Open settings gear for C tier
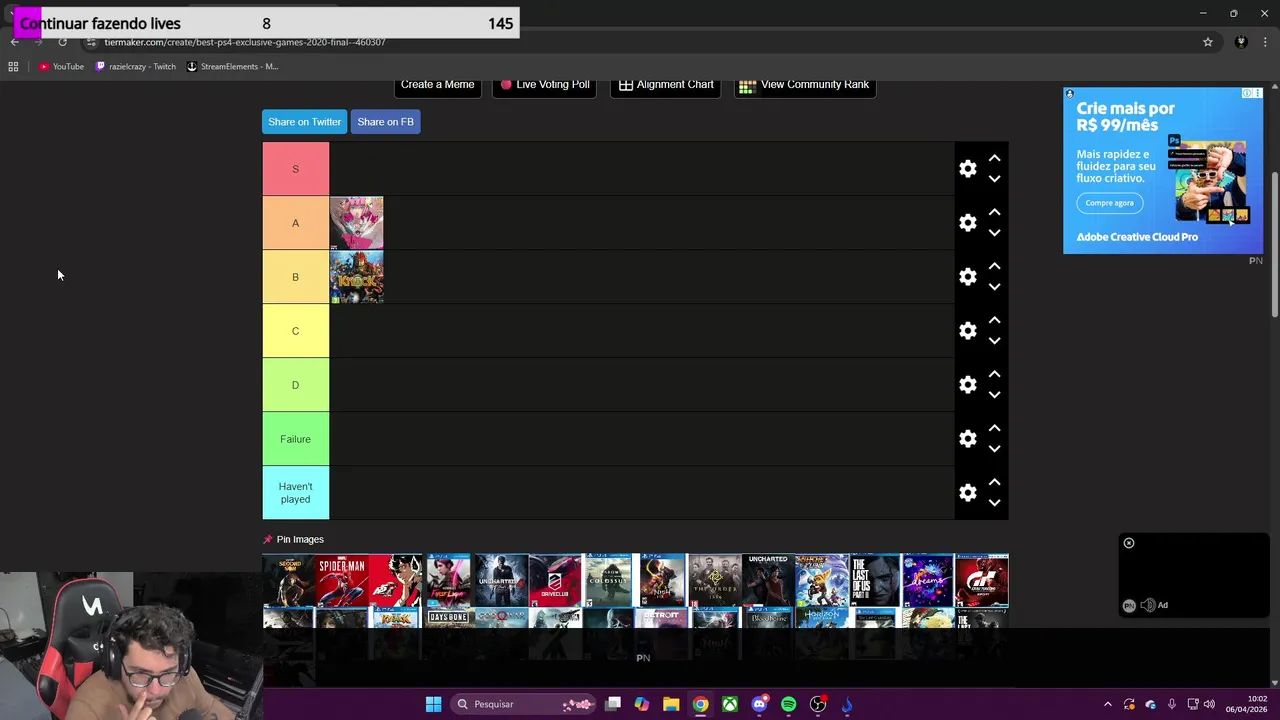The width and height of the screenshot is (1280, 720). point(967,331)
